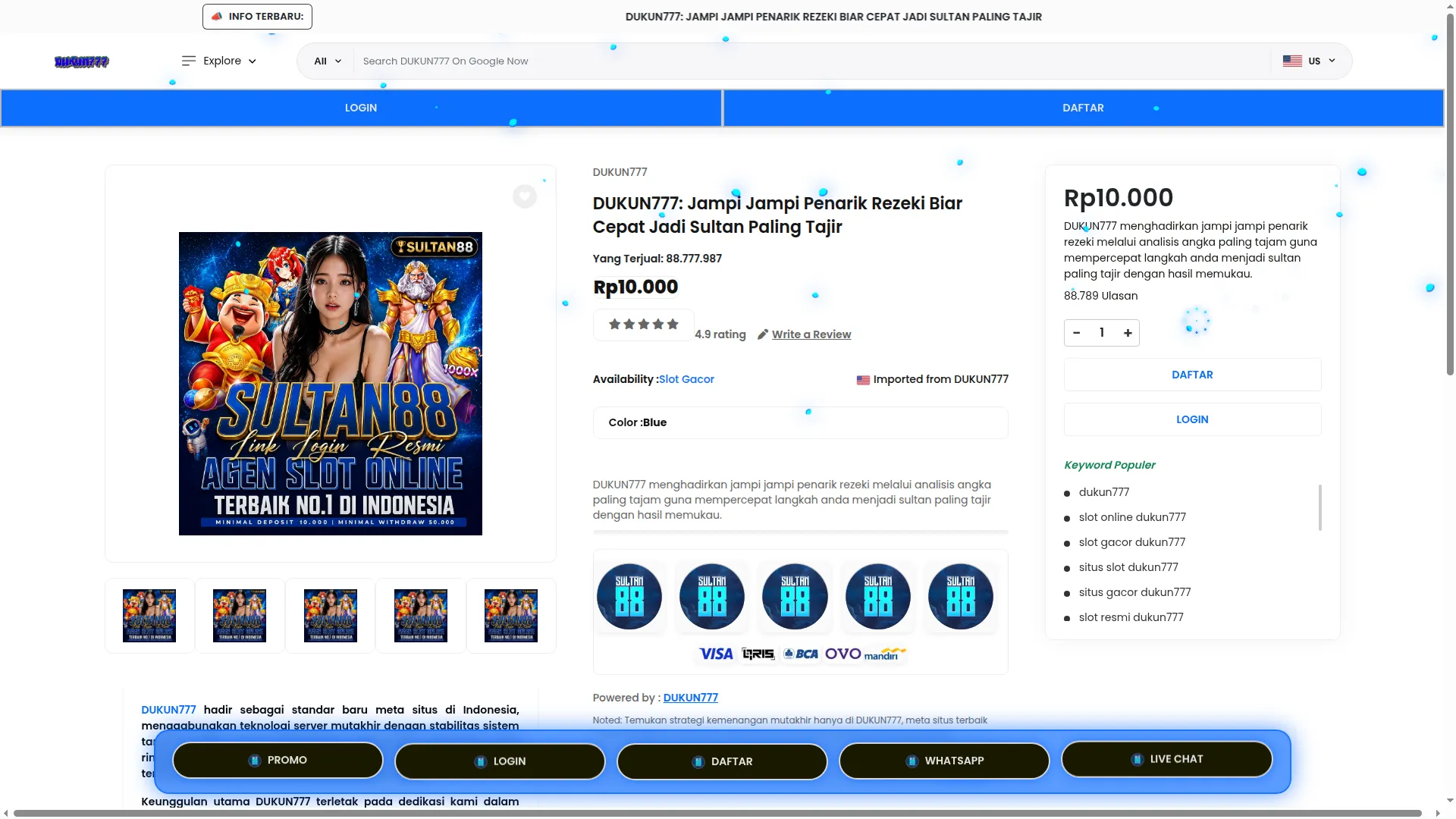The image size is (1456, 819).
Task: Click the flag icon beside Imported from DUKUN777
Action: click(x=863, y=380)
